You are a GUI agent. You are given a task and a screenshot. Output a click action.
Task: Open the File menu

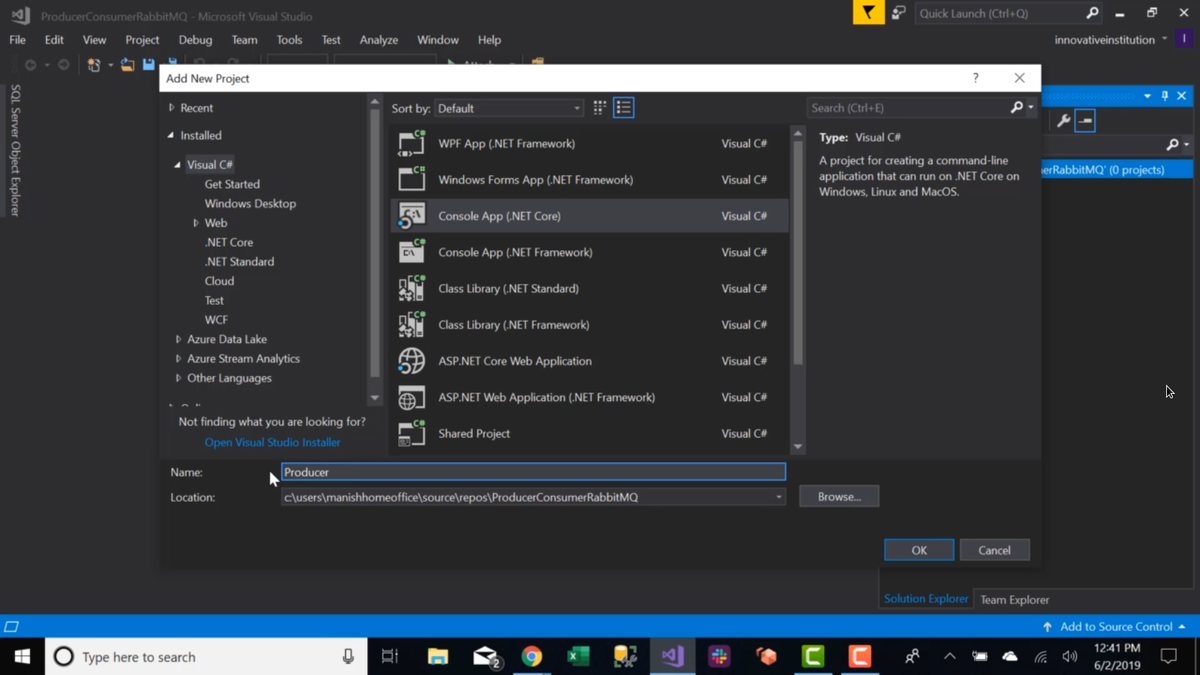[x=18, y=40]
